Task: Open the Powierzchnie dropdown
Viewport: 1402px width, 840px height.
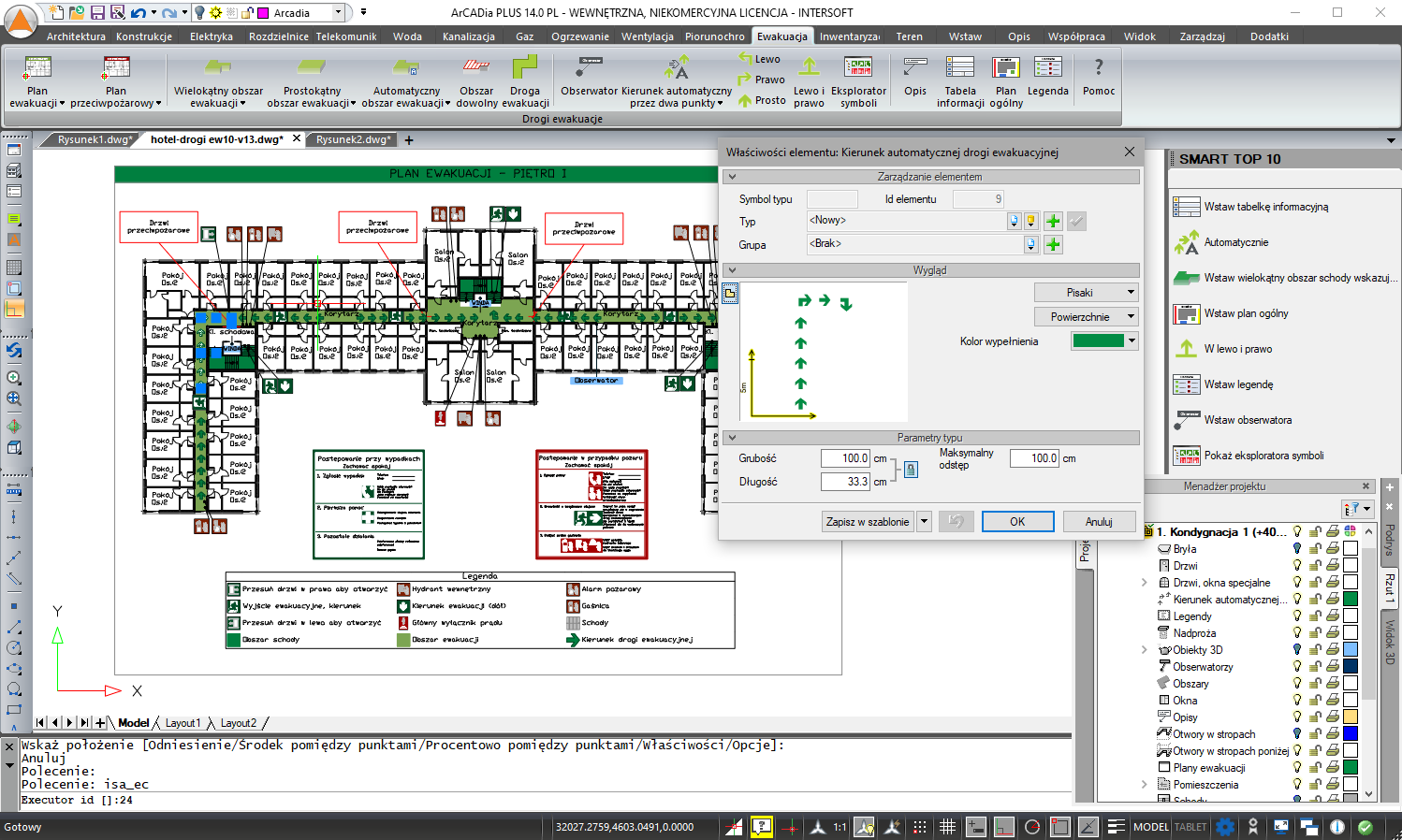Action: point(1086,317)
